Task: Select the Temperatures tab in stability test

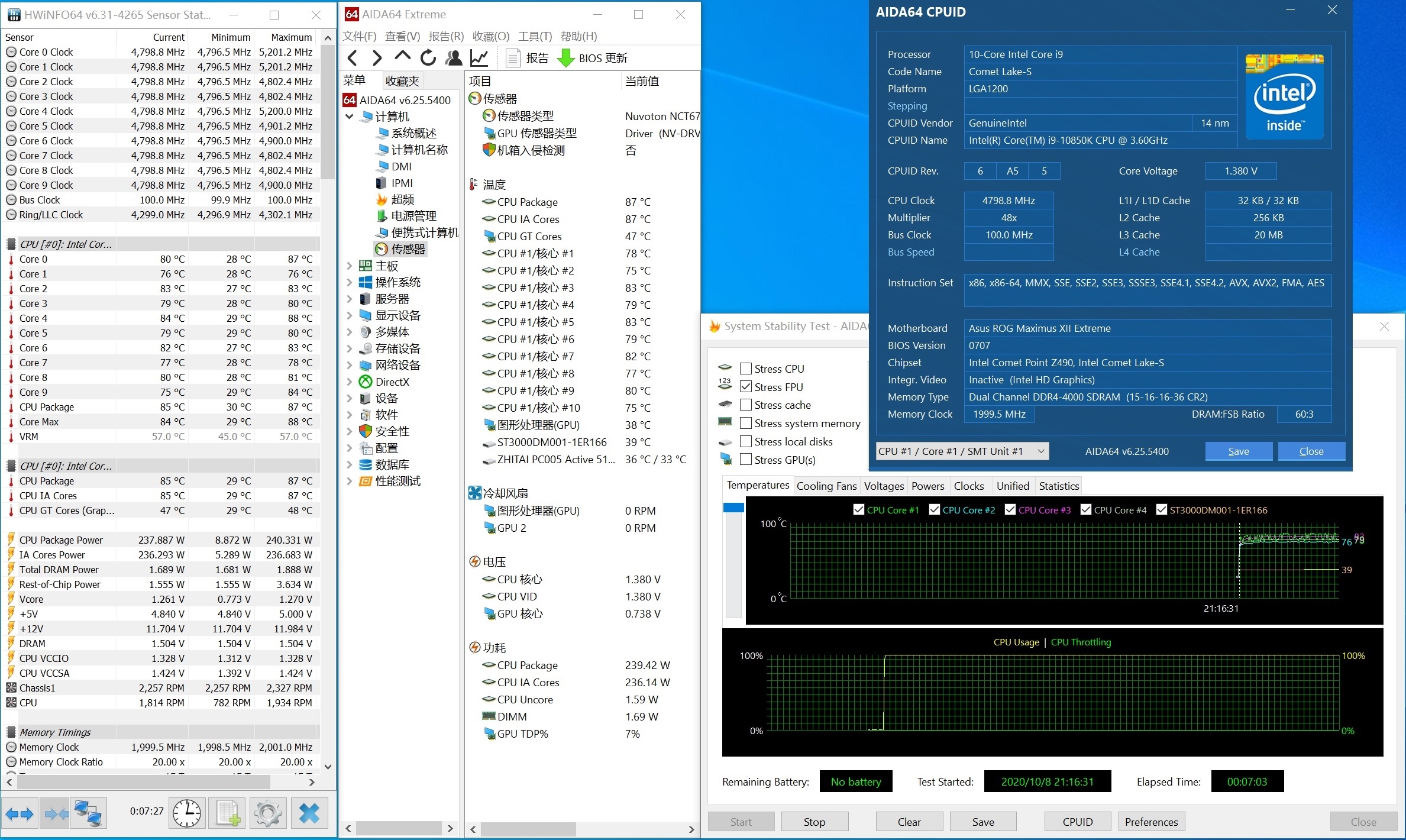Action: pos(757,485)
